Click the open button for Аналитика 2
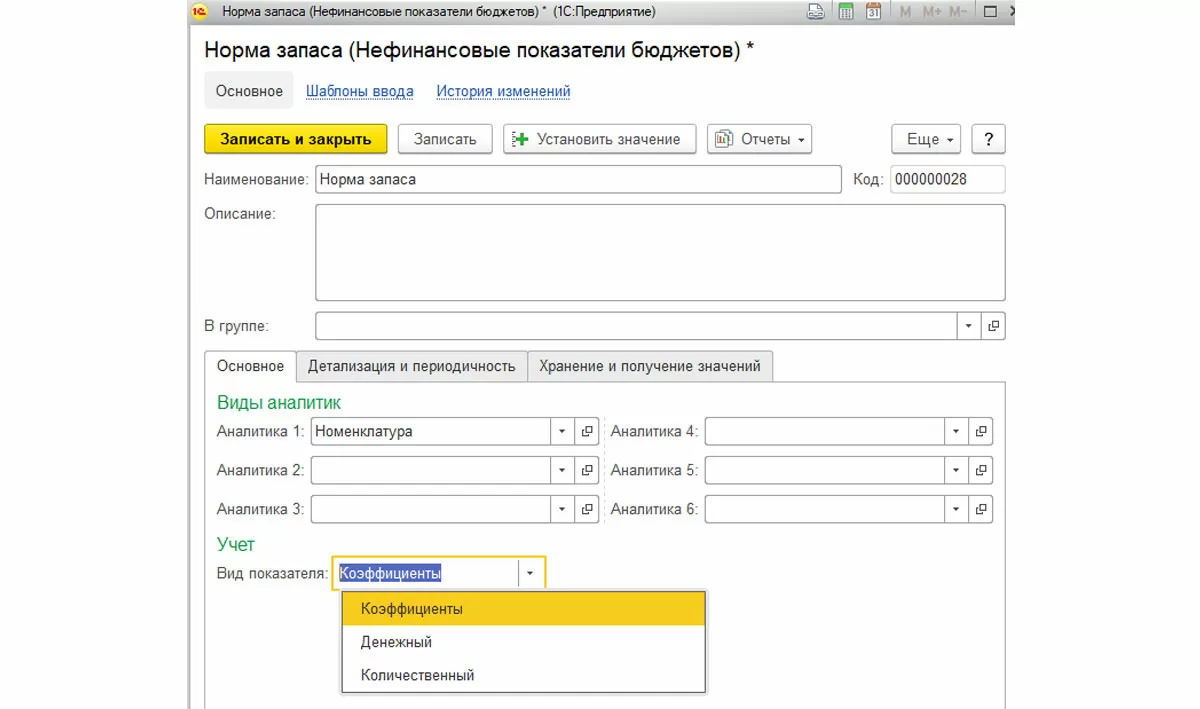The height and width of the screenshot is (709, 1200). (x=588, y=470)
